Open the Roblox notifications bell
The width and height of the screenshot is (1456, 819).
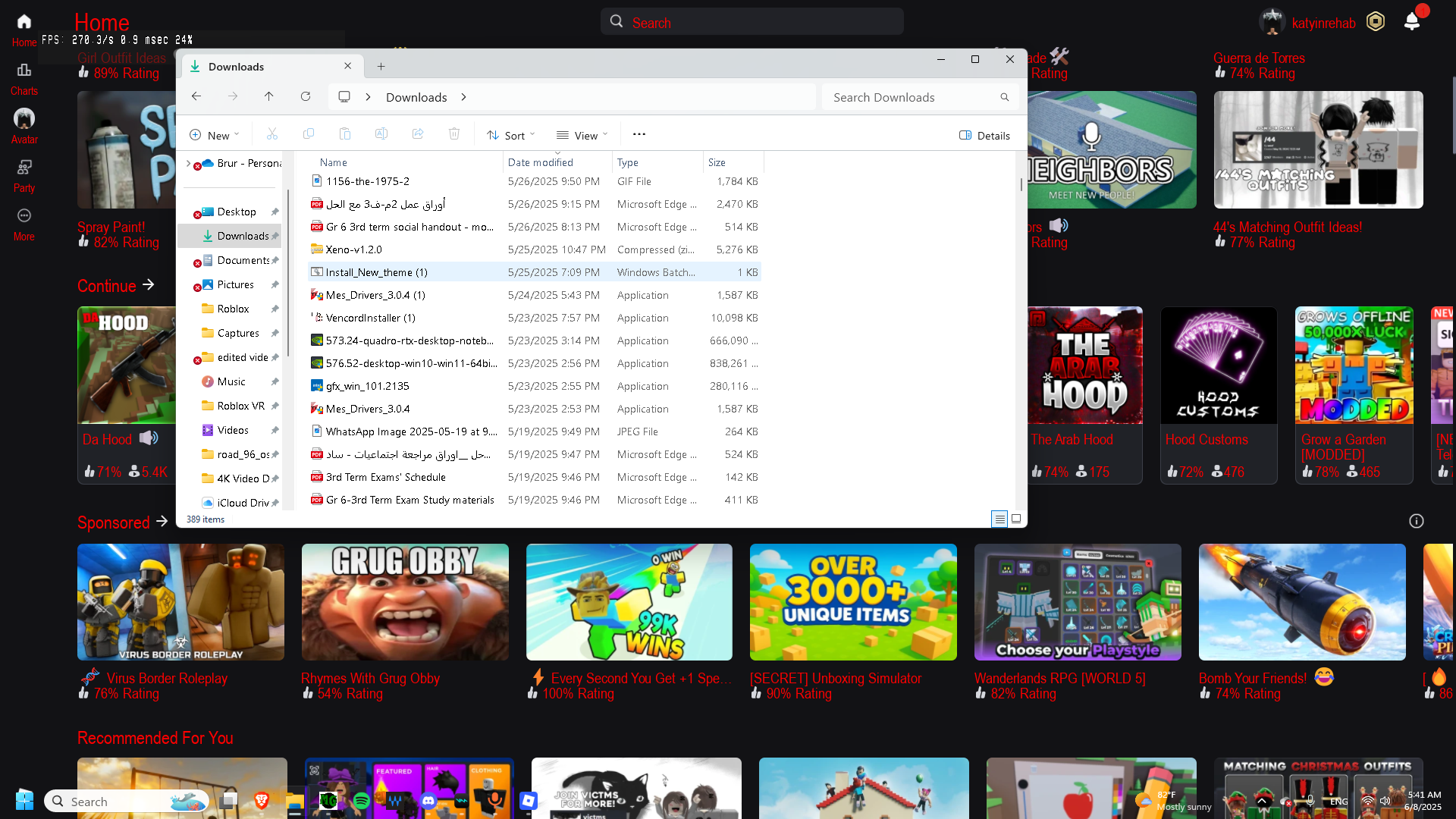point(1411,21)
